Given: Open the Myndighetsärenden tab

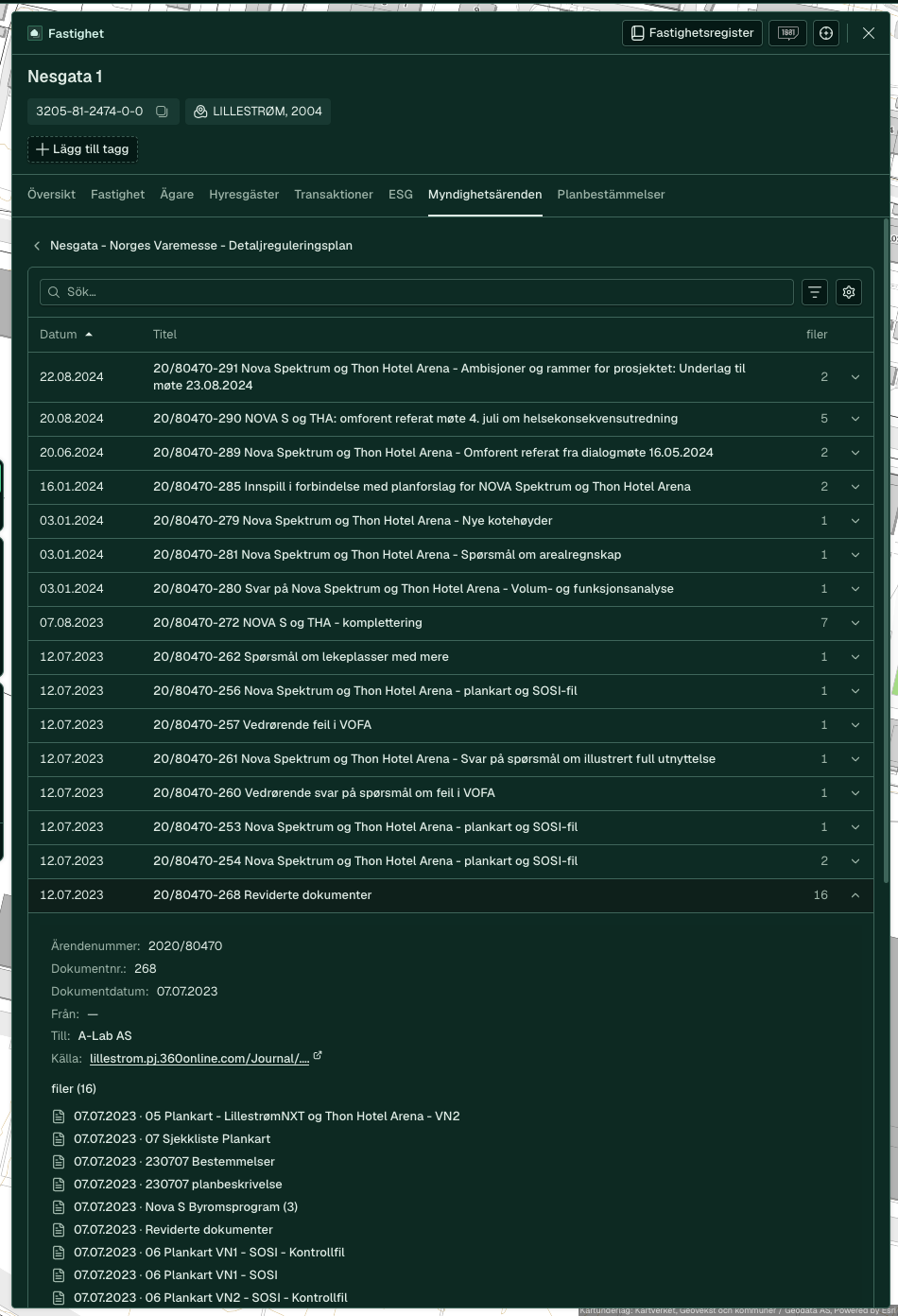Looking at the screenshot, I should click(485, 195).
